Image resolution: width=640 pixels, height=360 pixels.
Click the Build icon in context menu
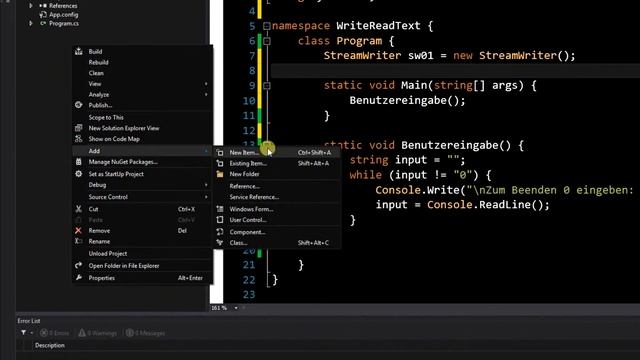pos(78,51)
